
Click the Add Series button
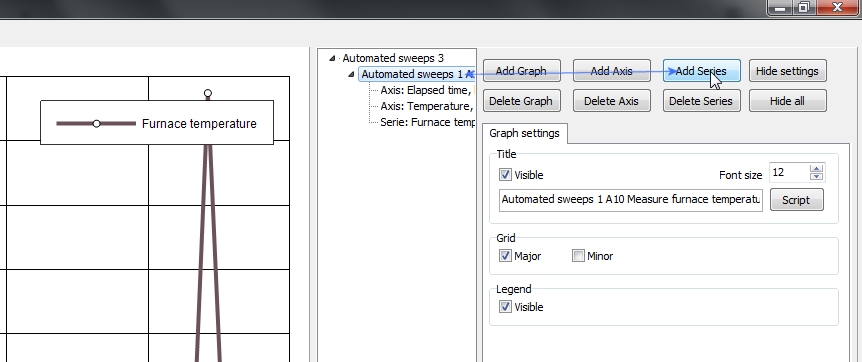[701, 71]
